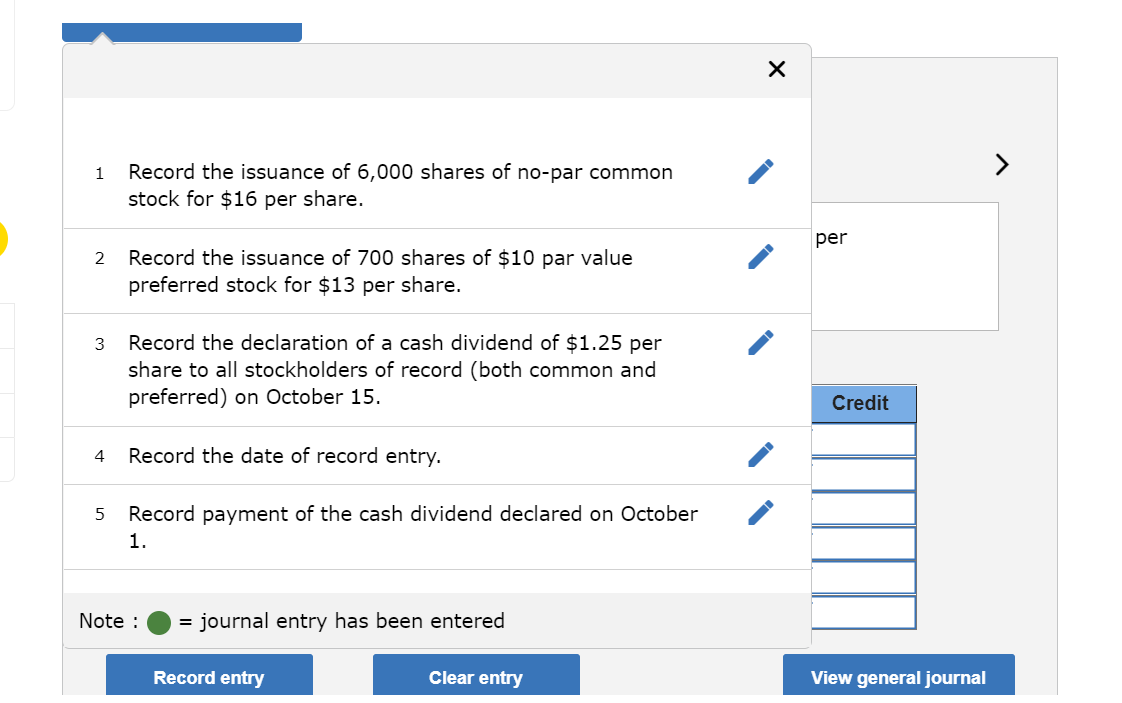The image size is (1122, 703).
Task: Click the row for recording the date of record
Action: pos(400,455)
